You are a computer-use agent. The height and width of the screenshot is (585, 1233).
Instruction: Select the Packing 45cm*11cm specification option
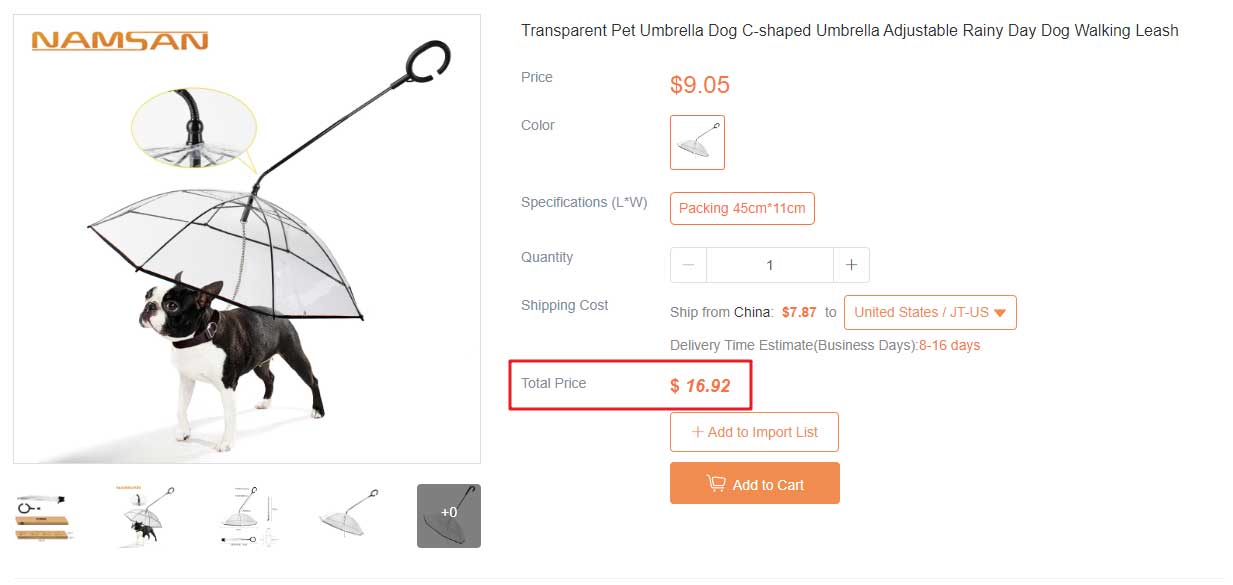[x=742, y=209]
